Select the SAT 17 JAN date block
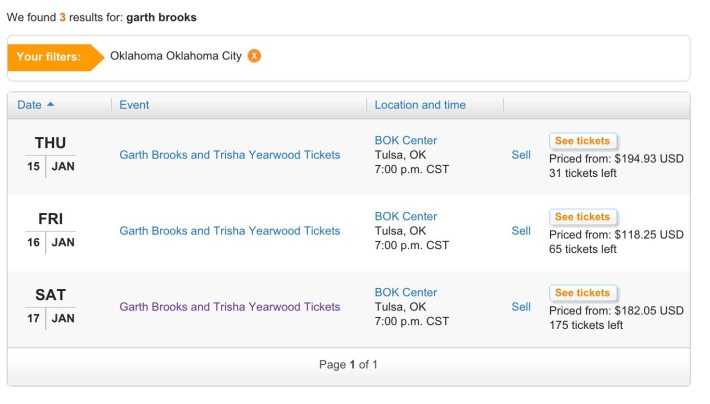The height and width of the screenshot is (404, 710). point(50,307)
